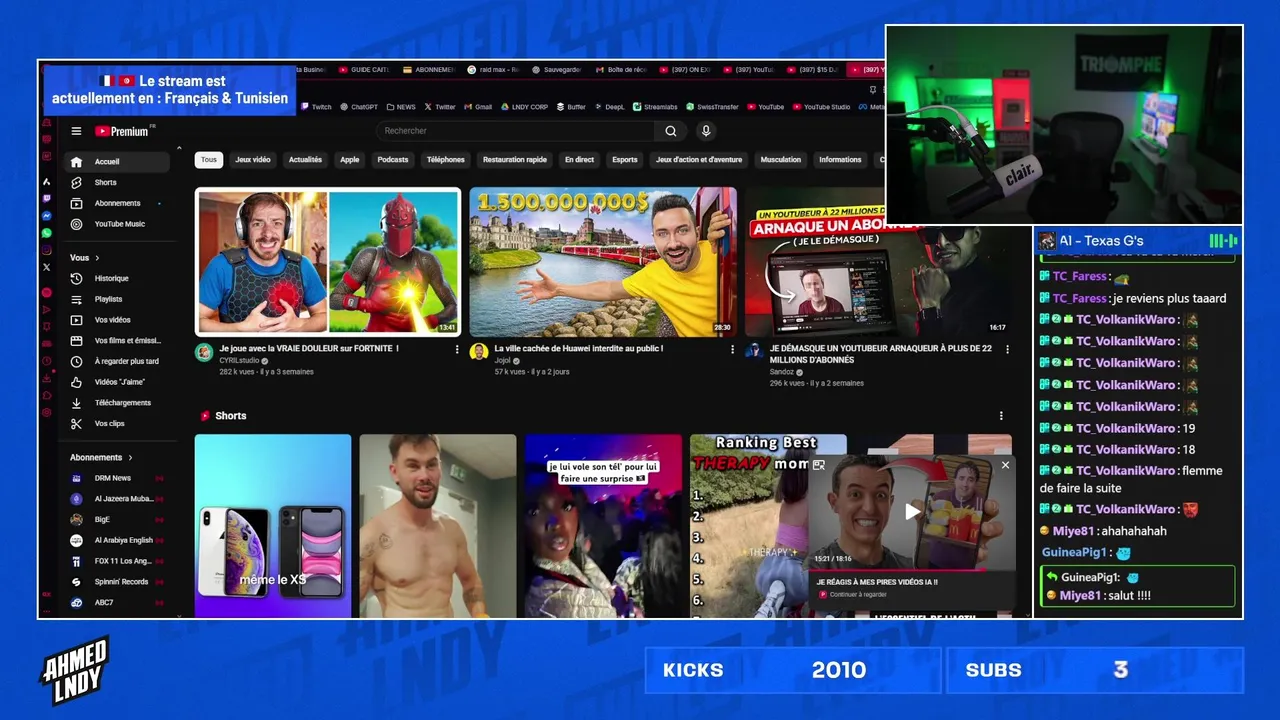The width and height of the screenshot is (1280, 720).
Task: Open the Streamlabs bookmark
Action: pos(656,107)
